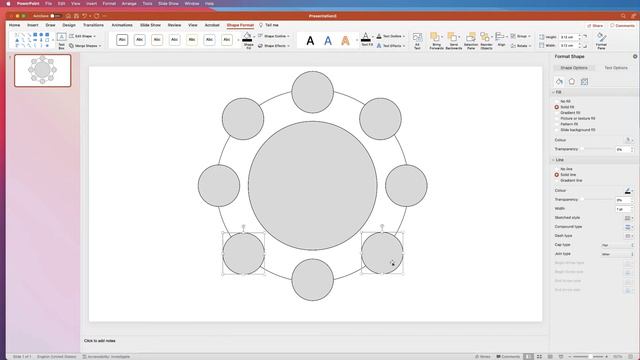Select the orange WordArt style A

345,40
